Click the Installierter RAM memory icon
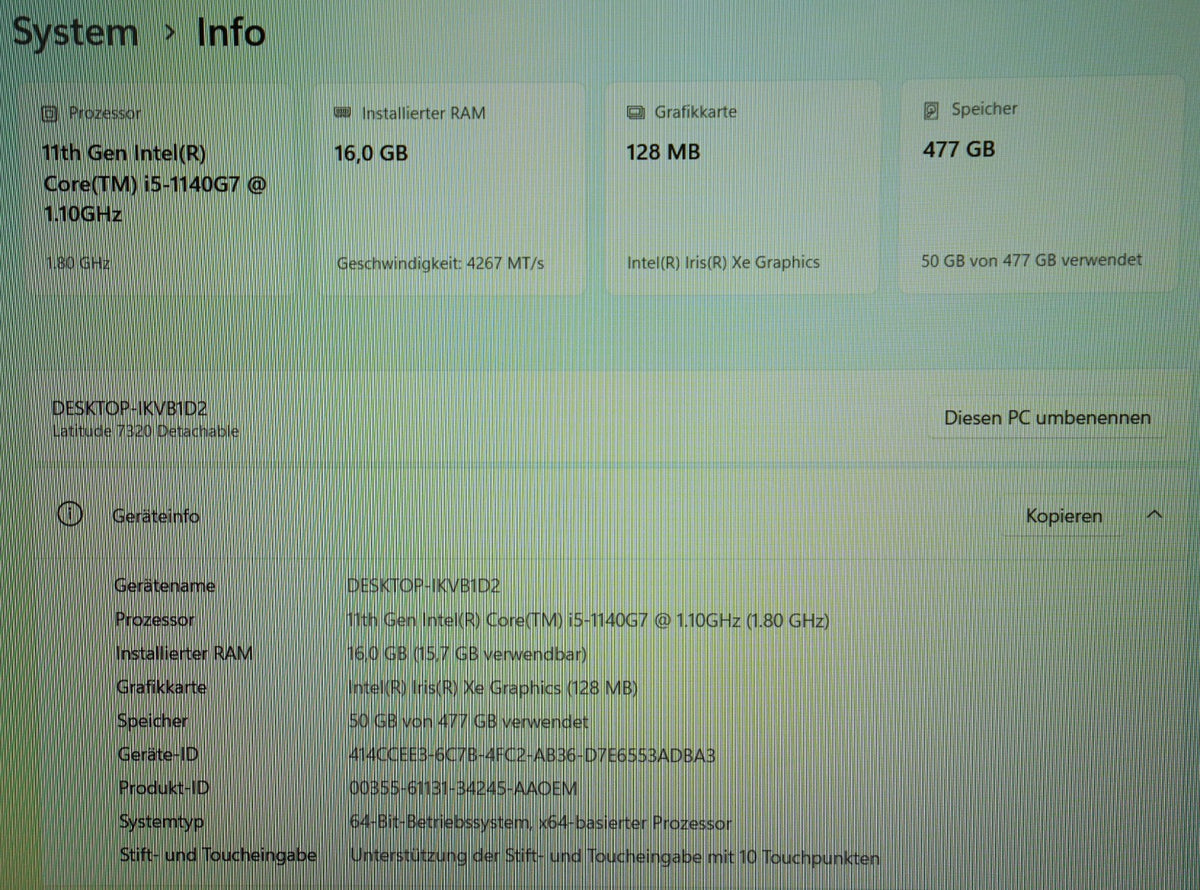The width and height of the screenshot is (1200, 890). tap(342, 113)
